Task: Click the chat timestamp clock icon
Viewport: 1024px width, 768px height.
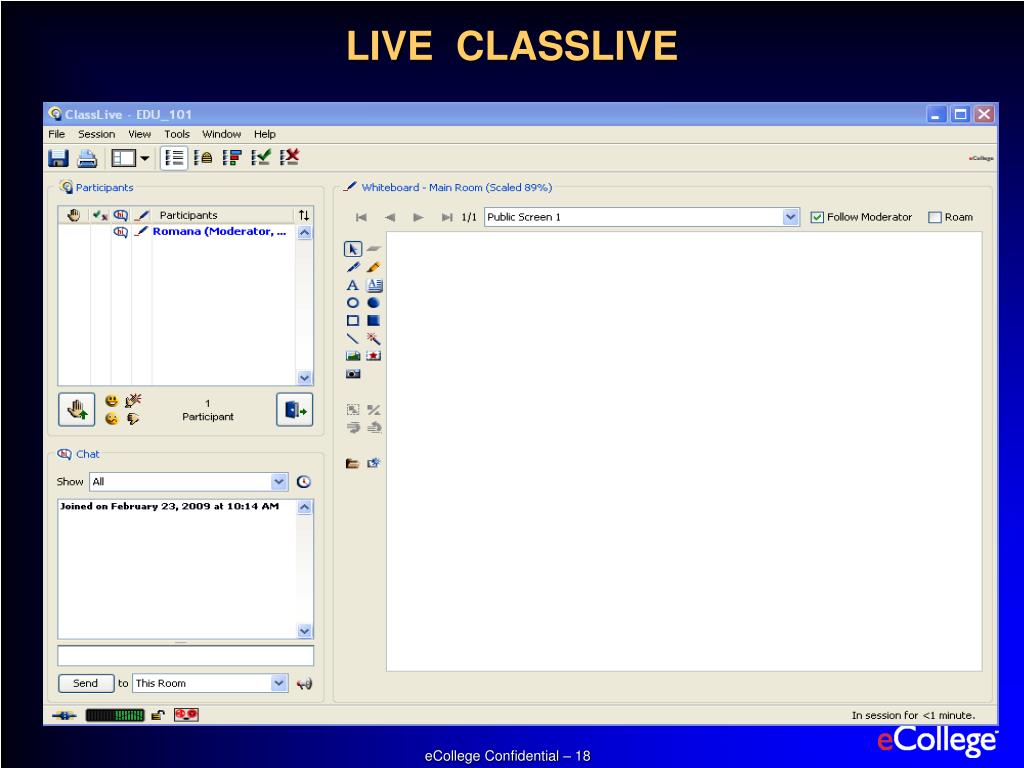Action: tap(304, 481)
